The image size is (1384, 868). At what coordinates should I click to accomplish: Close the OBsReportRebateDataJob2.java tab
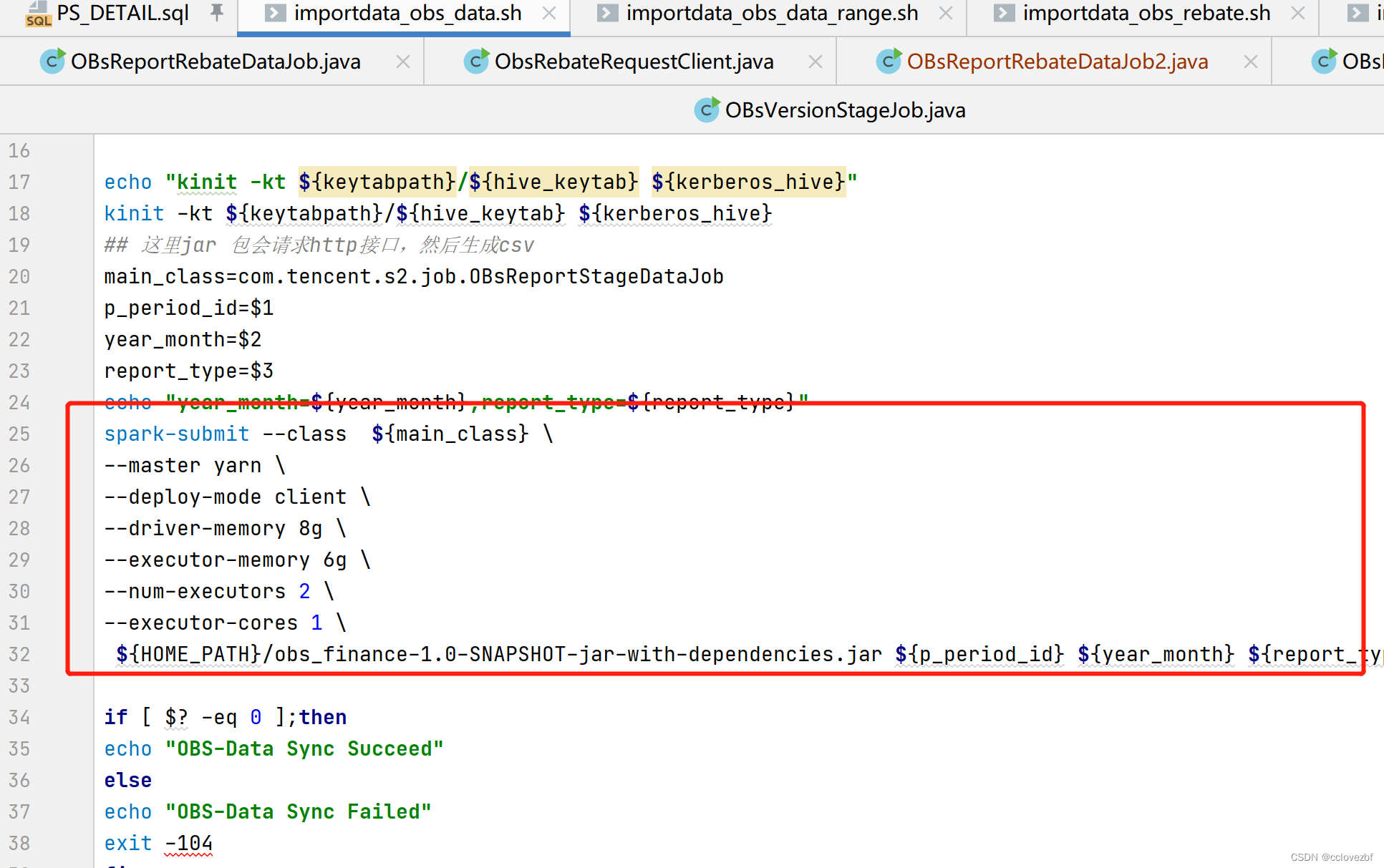(1250, 61)
